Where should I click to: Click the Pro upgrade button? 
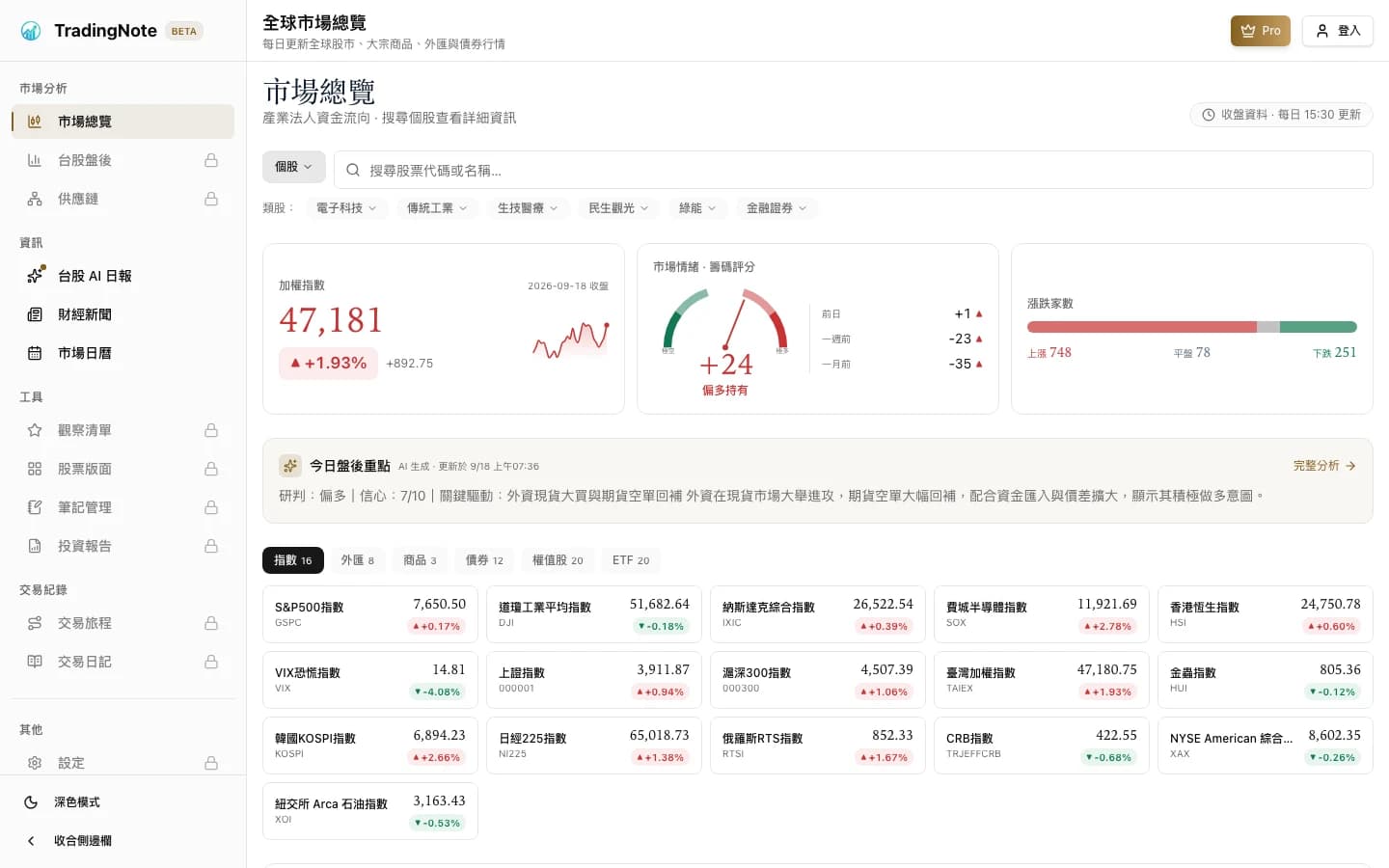(1261, 31)
